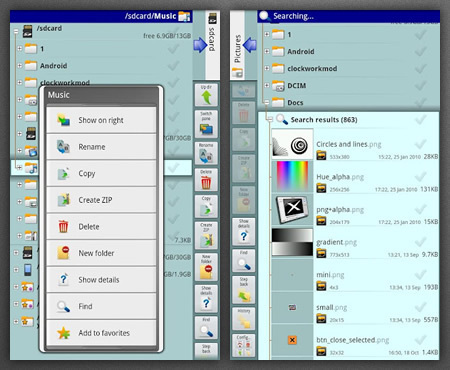Toggle the Search results (863) checkmark
The width and height of the screenshot is (450, 370).
(x=421, y=119)
